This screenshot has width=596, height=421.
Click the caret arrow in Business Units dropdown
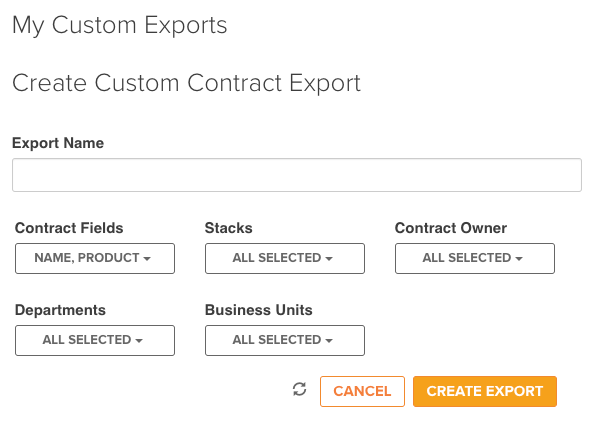(329, 341)
